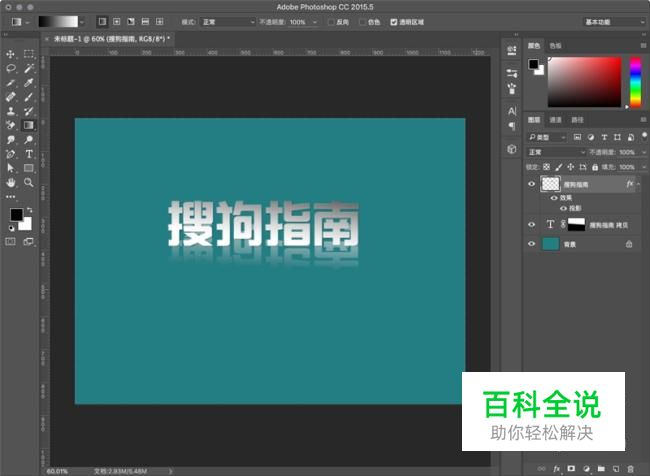Screen dimensions: 650x476
Task: Select the Dodge tool
Action: coord(29,140)
